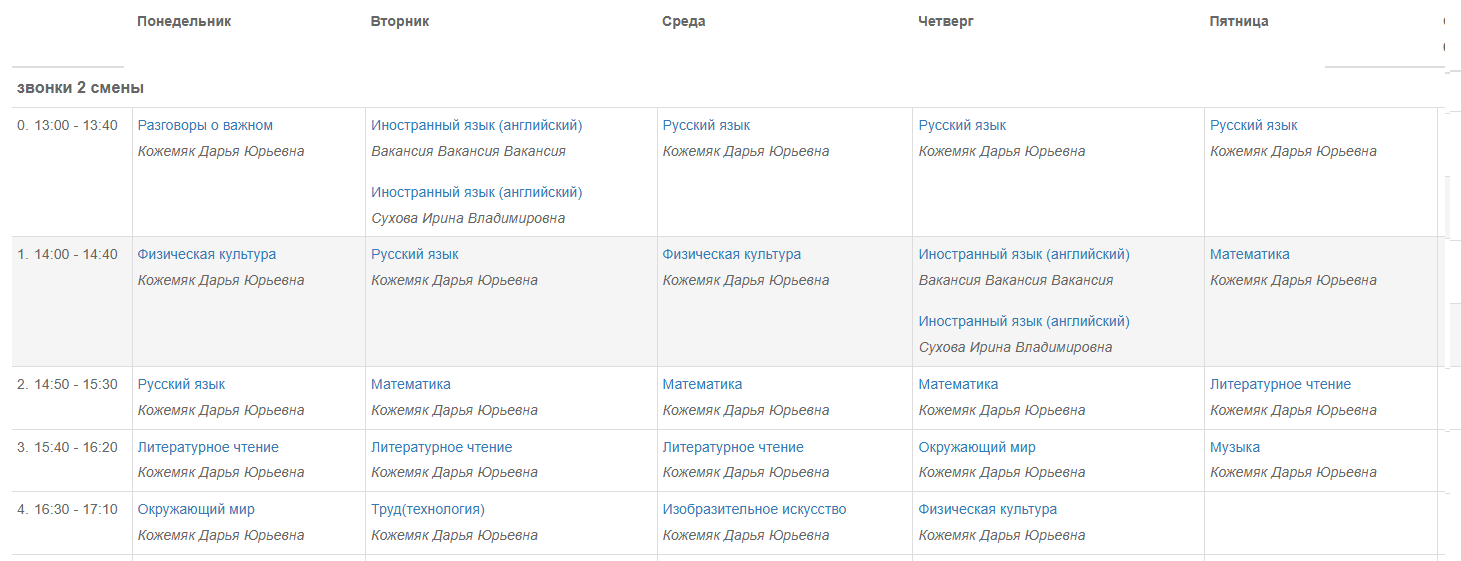Open Monday's Физическая культура lesson link
Image resolution: width=1461 pixels, height=561 pixels.
pyautogui.click(x=207, y=254)
